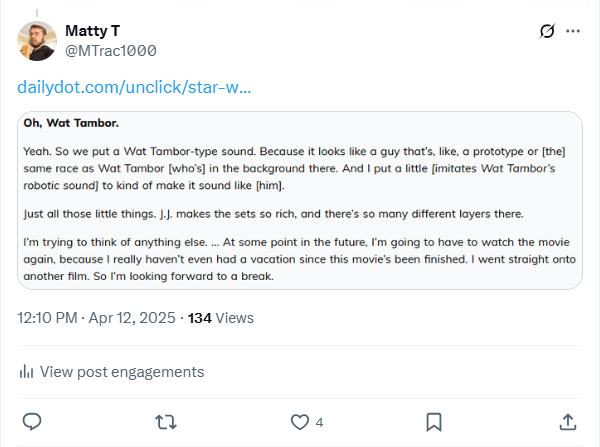Image resolution: width=600 pixels, height=447 pixels.
Task: Click the 134 Views count
Action: pyautogui.click(x=221, y=318)
